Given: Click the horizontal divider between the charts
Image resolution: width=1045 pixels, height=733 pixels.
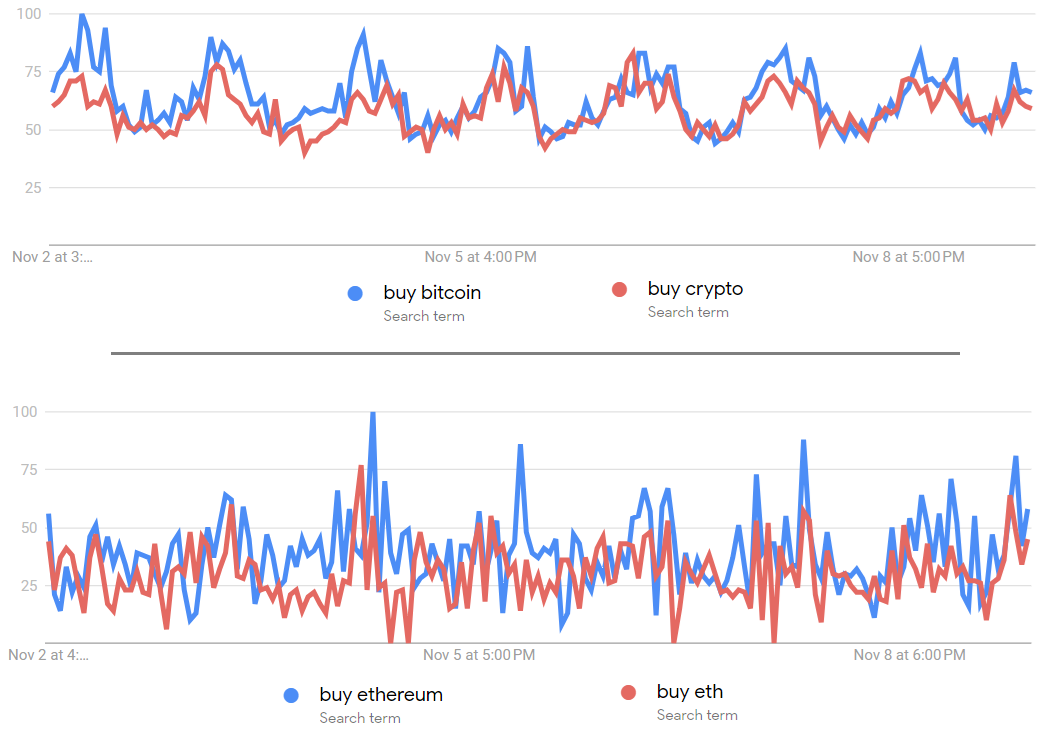Looking at the screenshot, I should click(x=535, y=353).
